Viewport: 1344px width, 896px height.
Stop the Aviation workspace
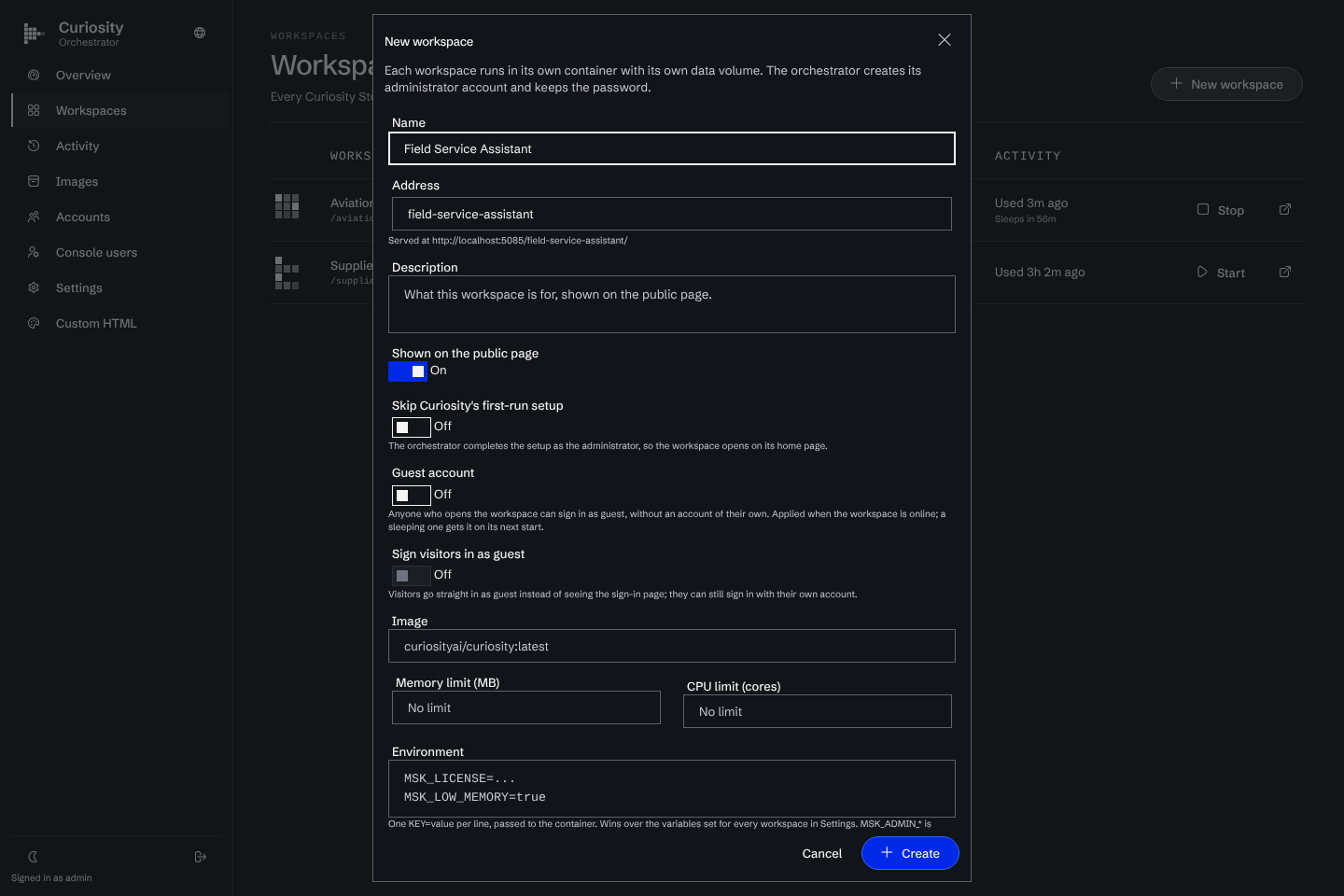point(1221,210)
